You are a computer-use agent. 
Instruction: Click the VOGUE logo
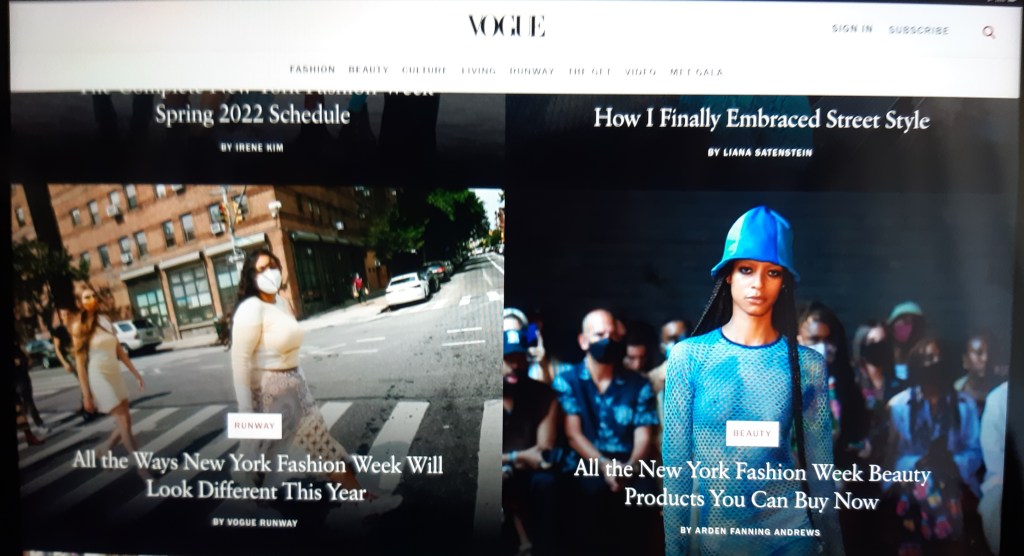tap(507, 26)
